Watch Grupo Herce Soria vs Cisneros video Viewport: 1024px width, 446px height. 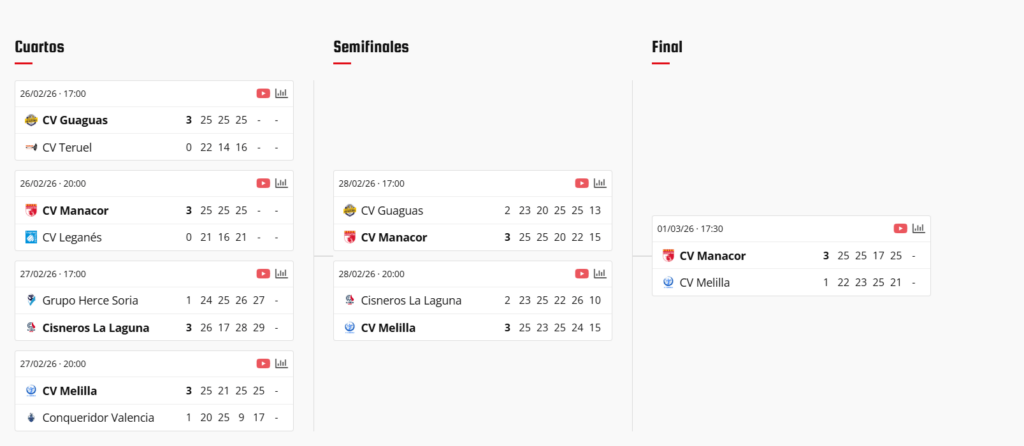[263, 273]
